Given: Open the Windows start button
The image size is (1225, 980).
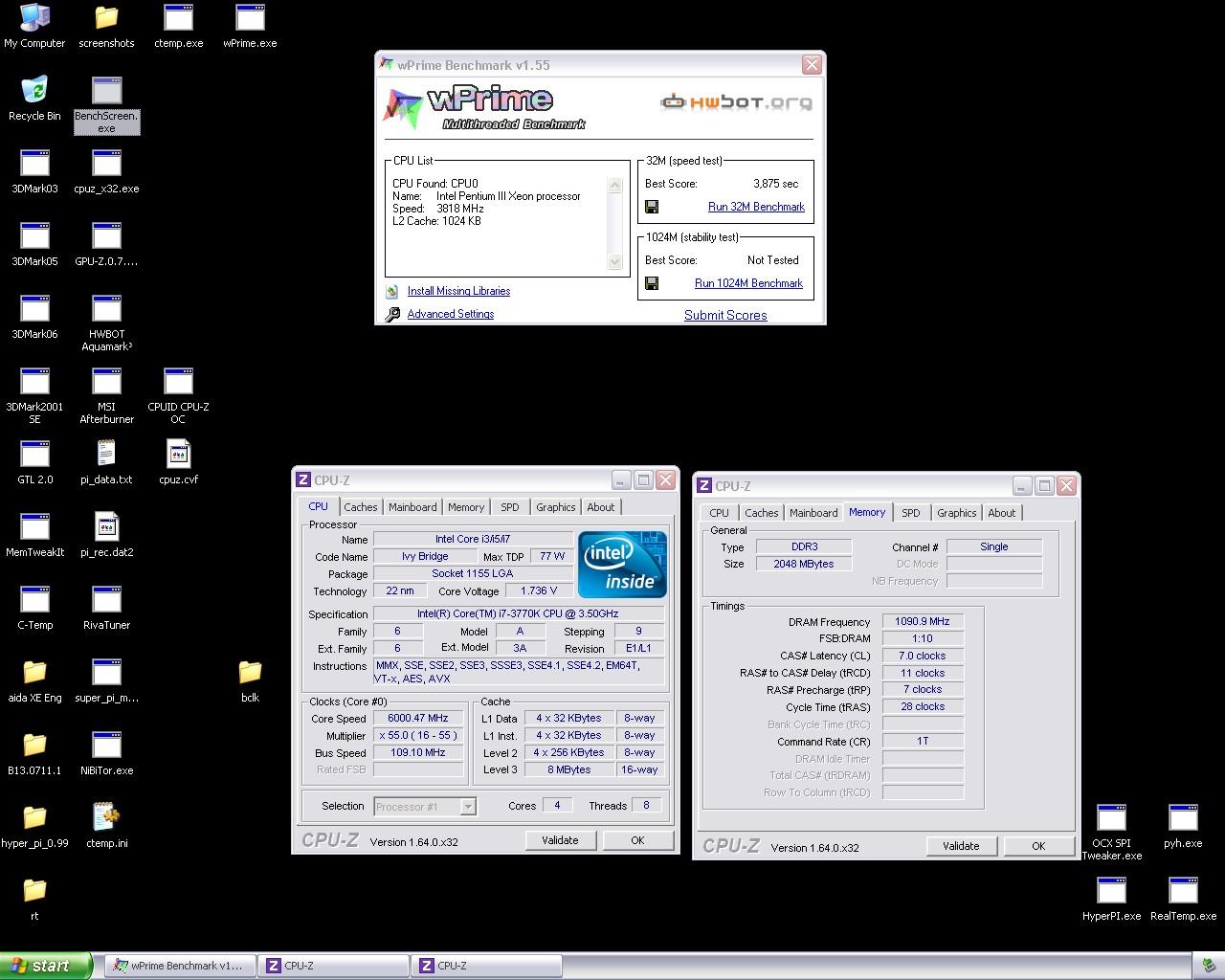Looking at the screenshot, I should [46, 966].
